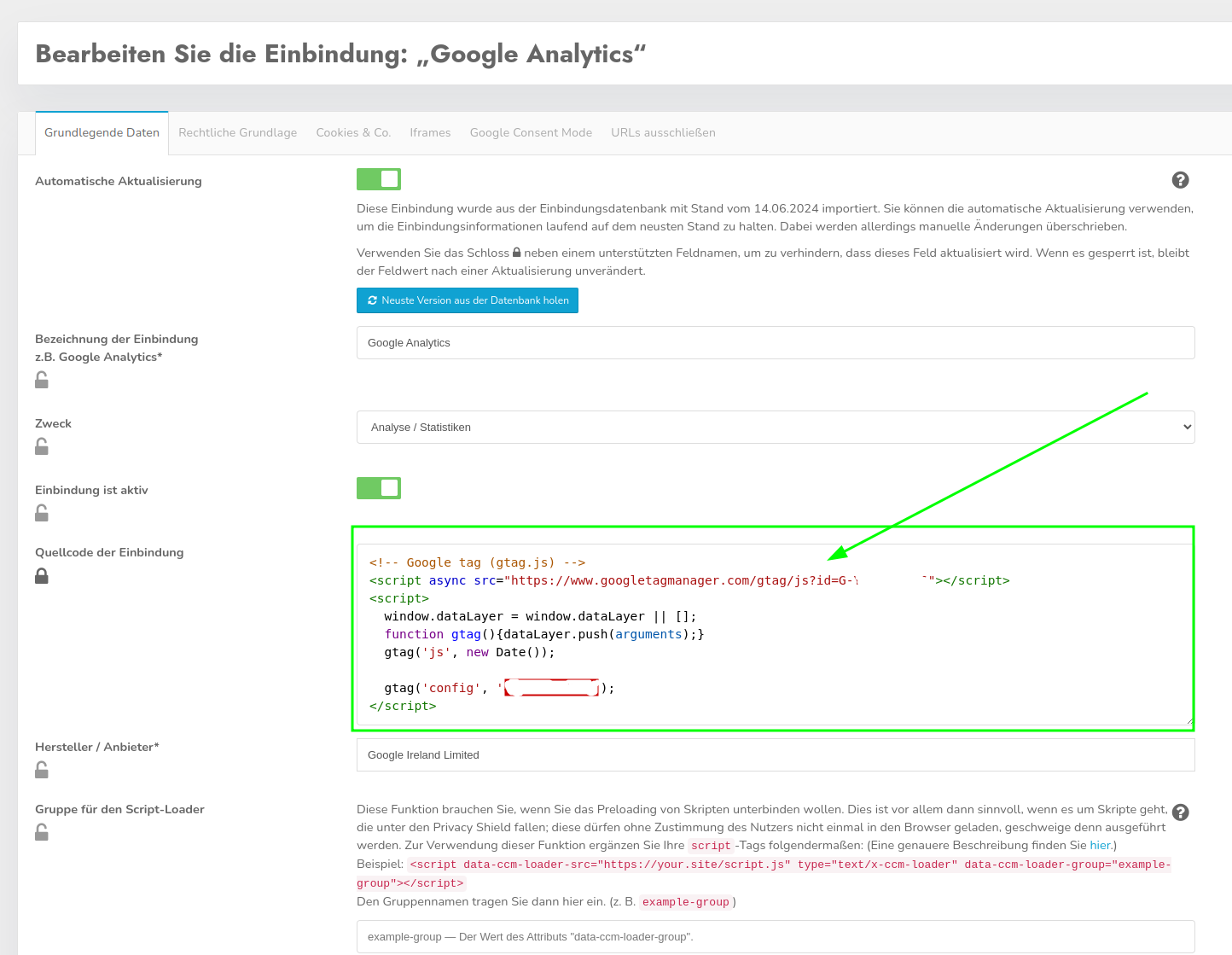Screen dimensions: 1232x955
Task: Click into the Google Analytics name field
Action: [775, 343]
